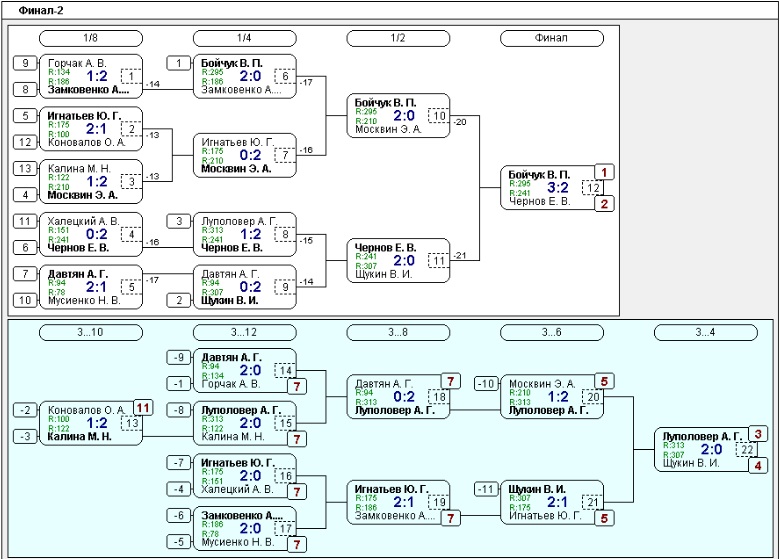Select the 3...12 consolation round header
The width and height of the screenshot is (780, 559).
pos(244,333)
